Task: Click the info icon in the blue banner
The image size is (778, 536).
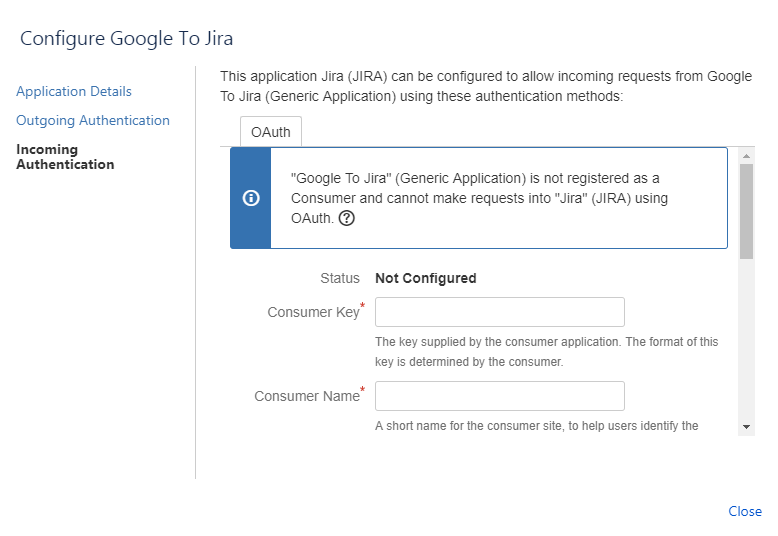Action: click(x=251, y=198)
